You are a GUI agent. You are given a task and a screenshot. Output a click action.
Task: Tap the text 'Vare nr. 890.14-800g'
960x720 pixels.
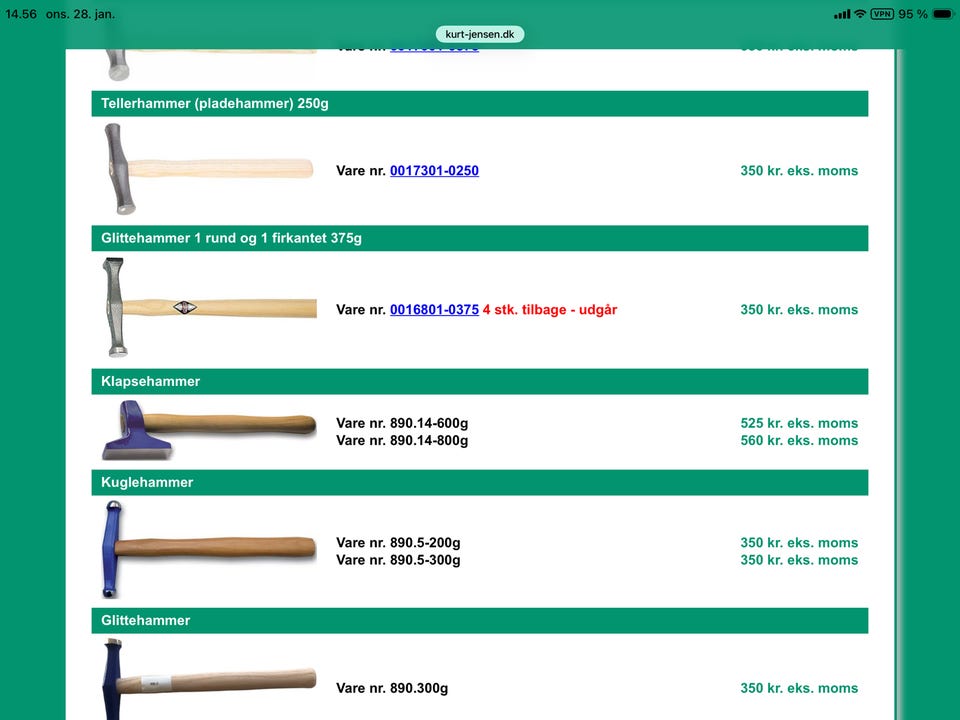(x=402, y=440)
